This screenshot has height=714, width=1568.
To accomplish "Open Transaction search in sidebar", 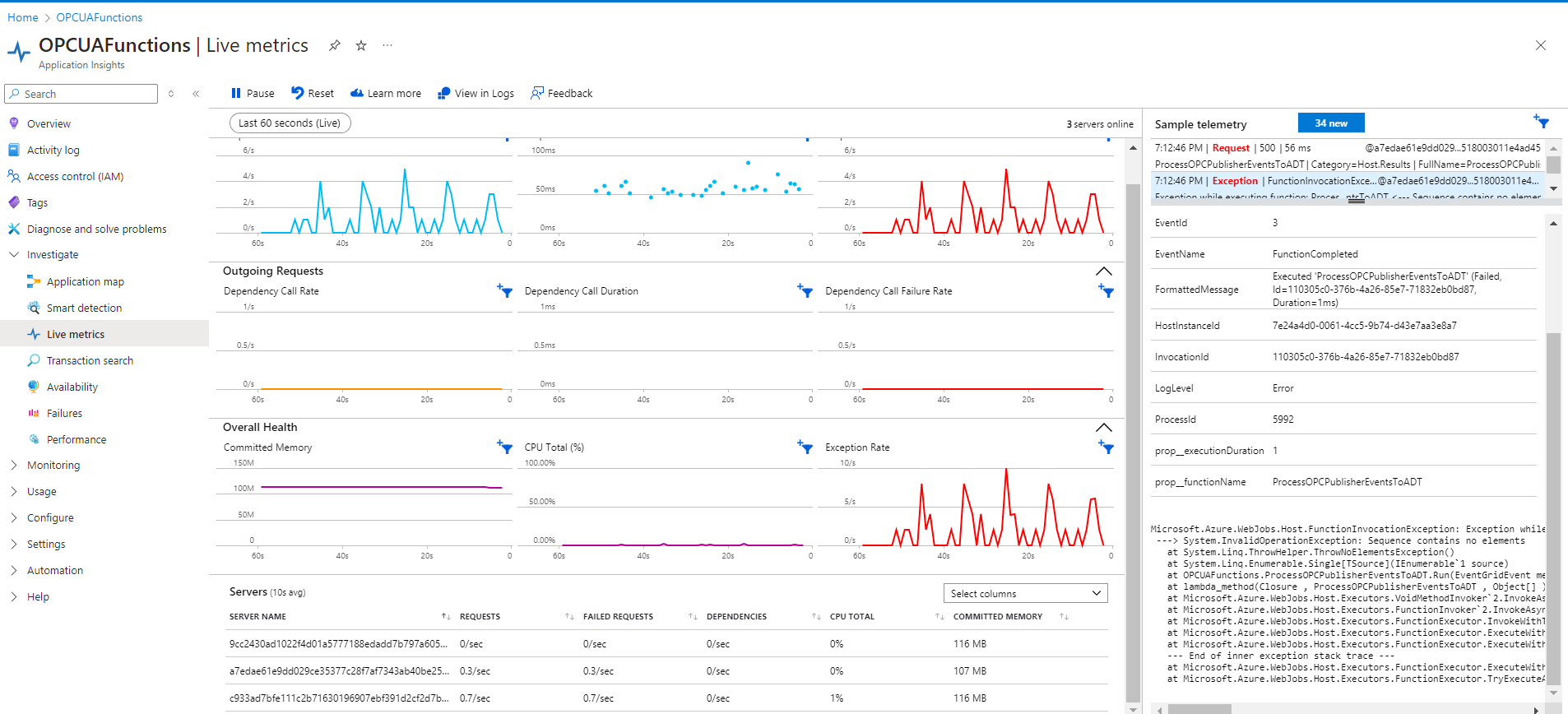I will (90, 360).
